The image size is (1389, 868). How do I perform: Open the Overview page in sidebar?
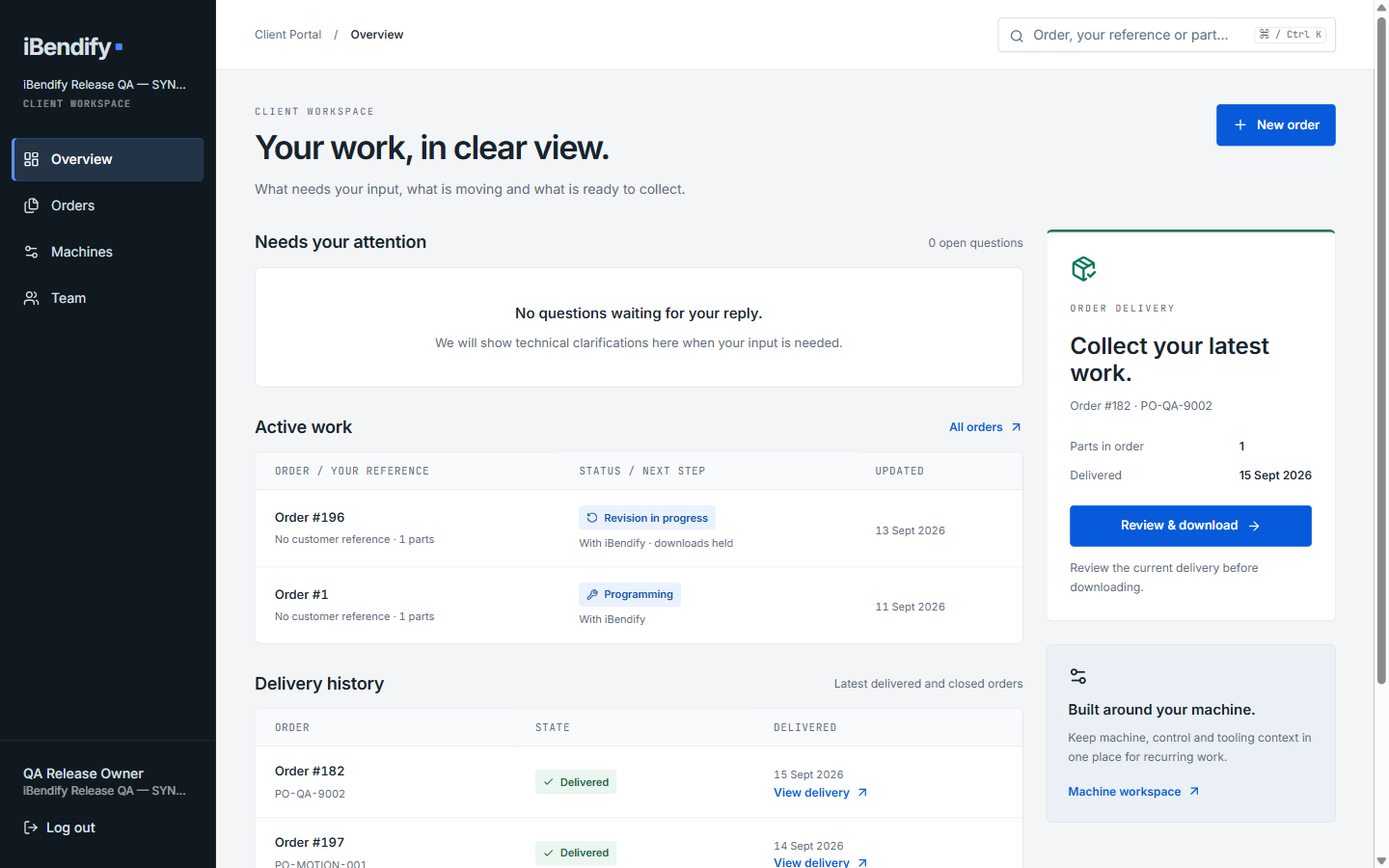point(108,159)
